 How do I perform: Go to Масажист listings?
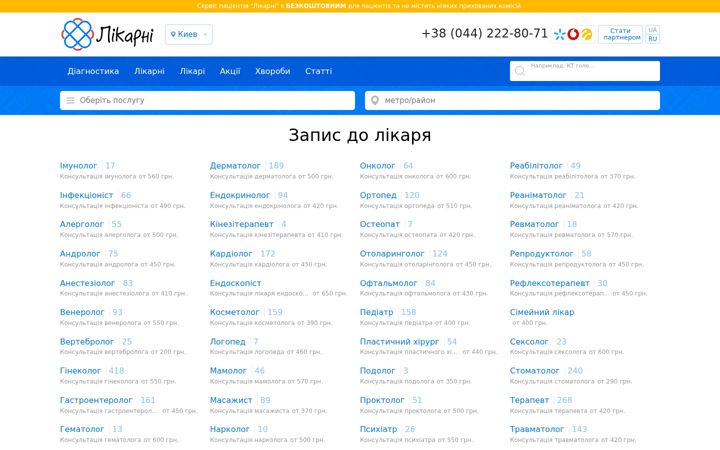(231, 400)
